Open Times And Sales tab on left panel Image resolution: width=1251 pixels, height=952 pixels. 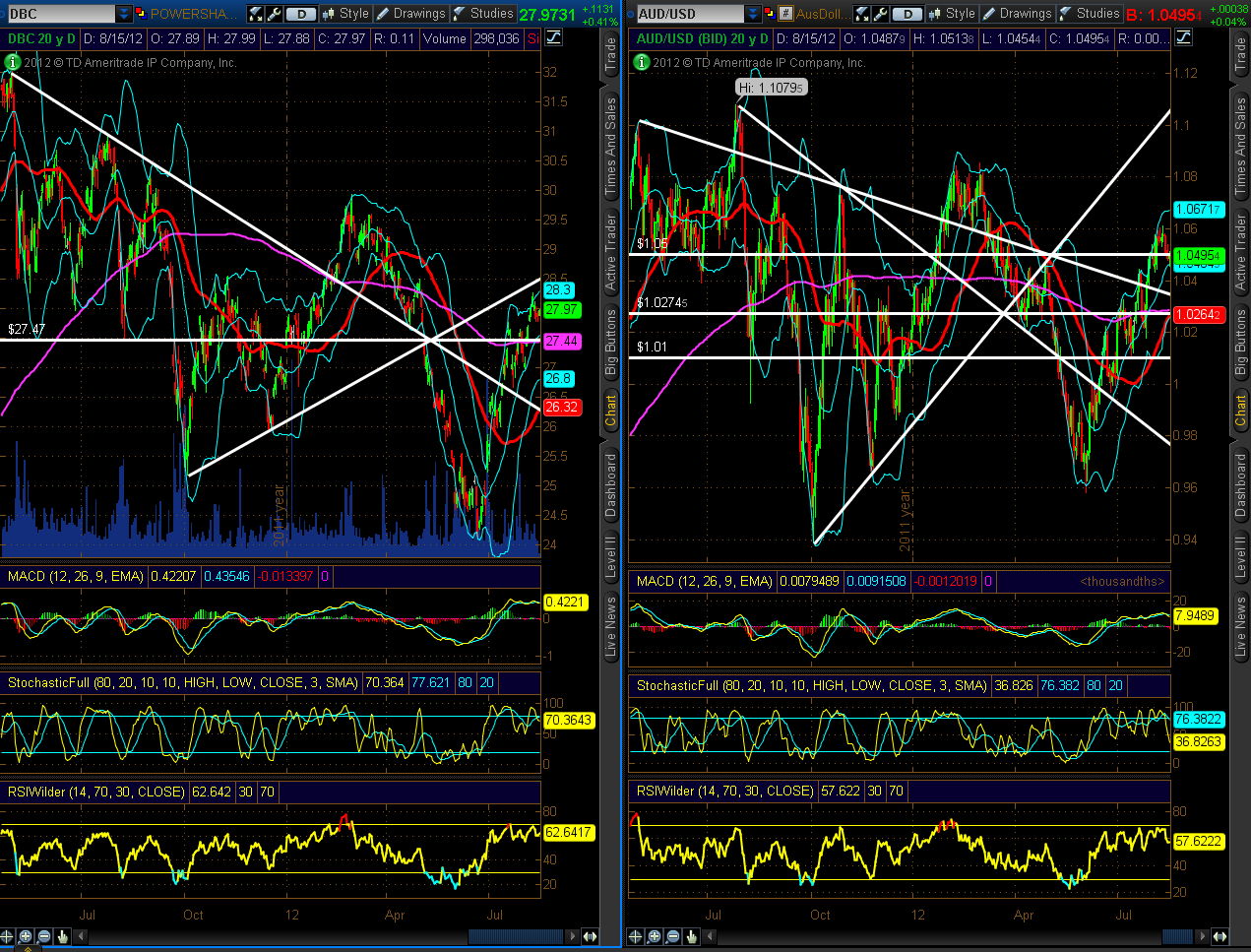[610, 146]
